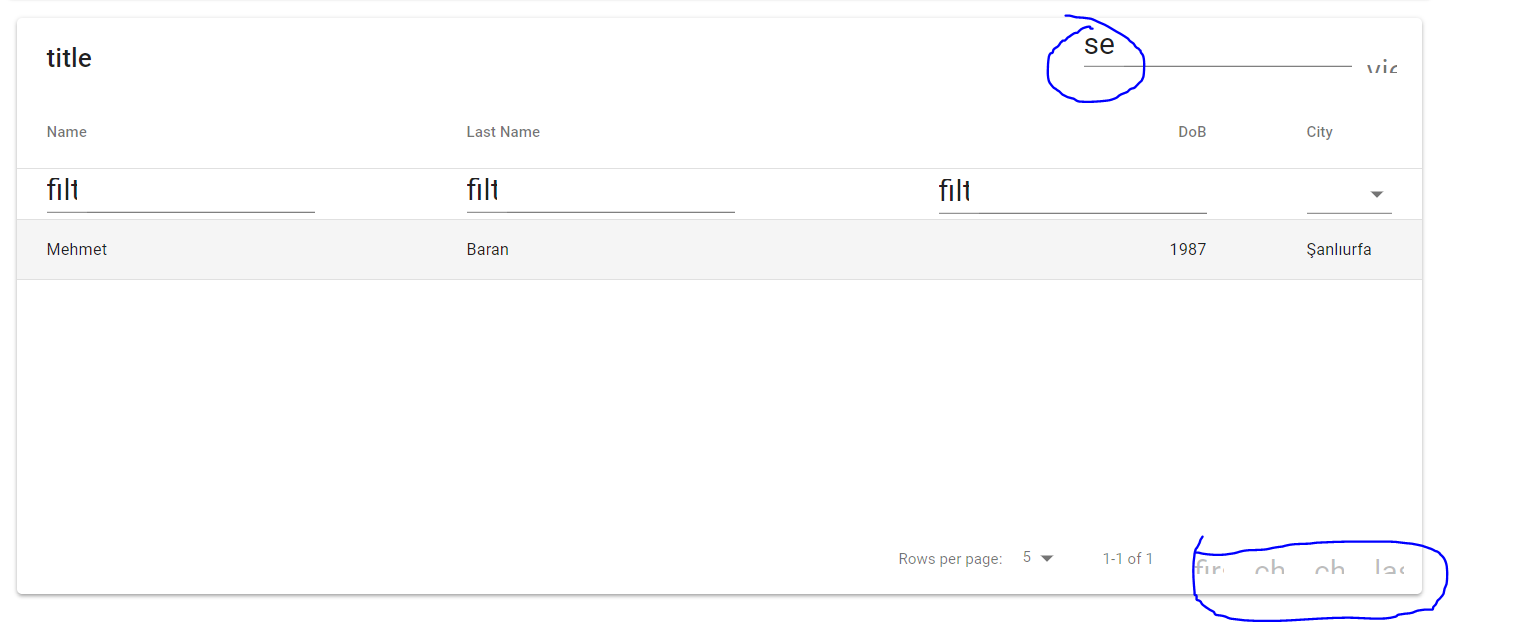Click the filter icon under Last Name column
Screen dimensions: 1515x622
point(482,190)
